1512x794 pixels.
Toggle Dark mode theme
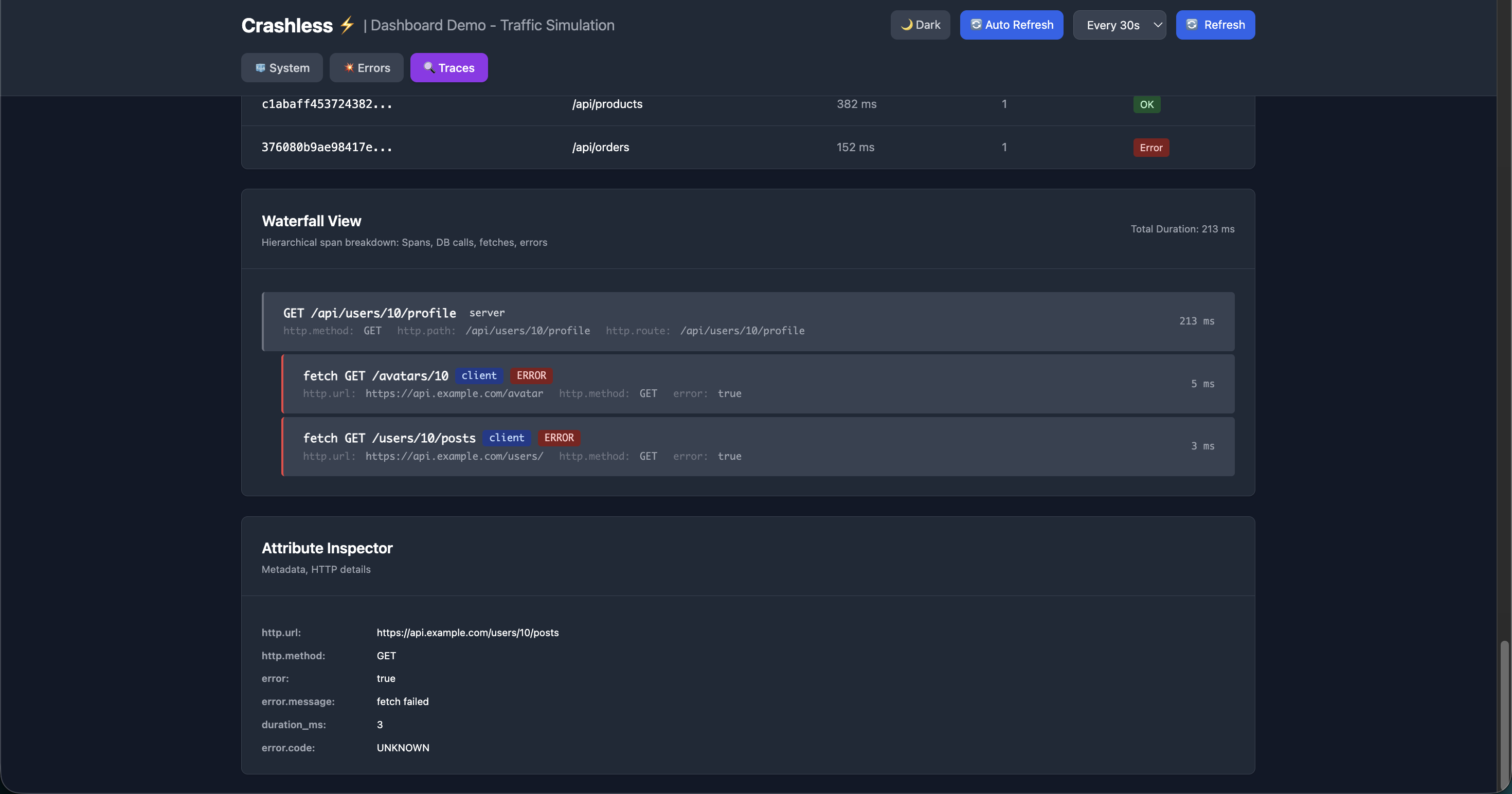tap(920, 25)
